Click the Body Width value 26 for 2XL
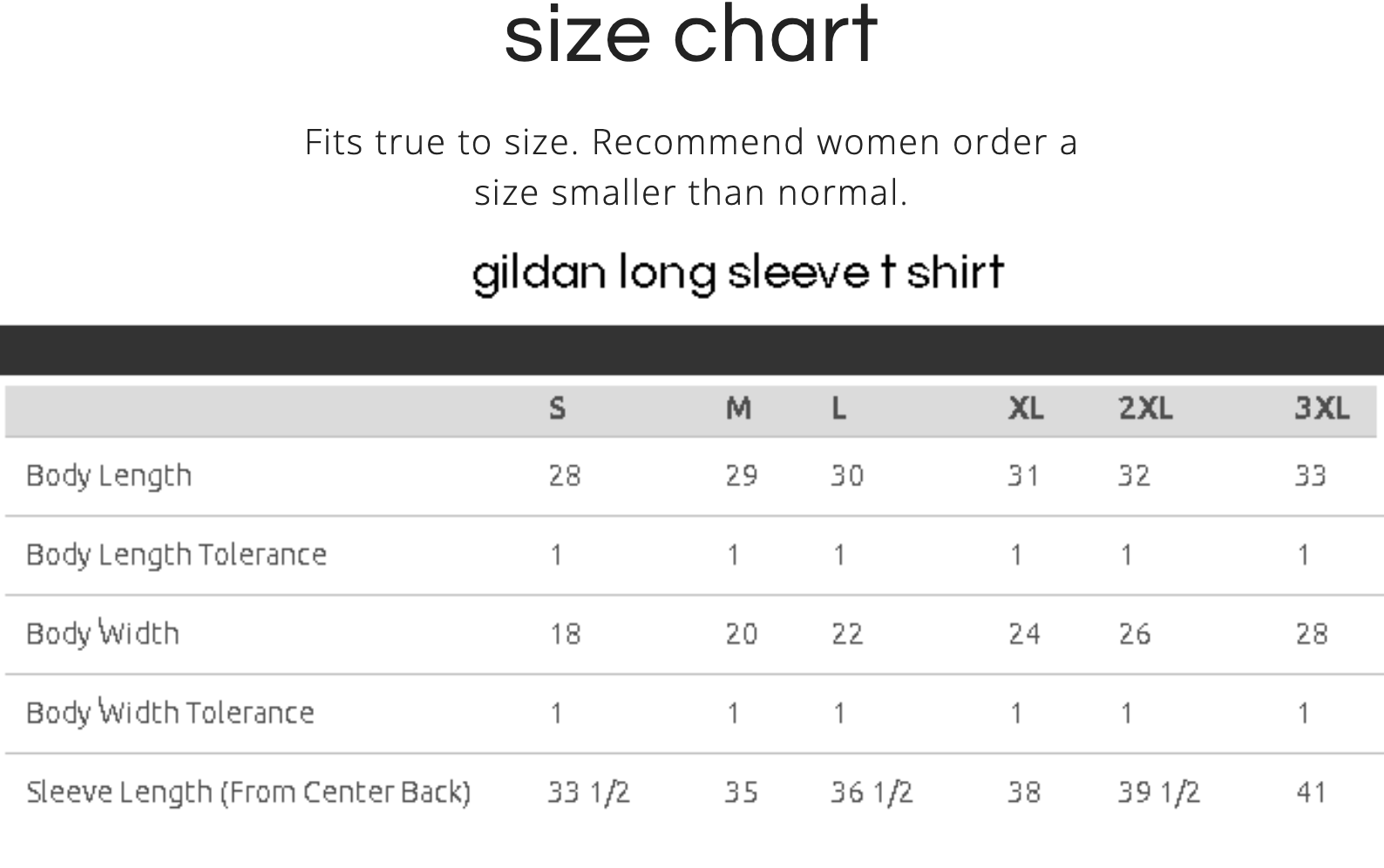 tap(1135, 634)
